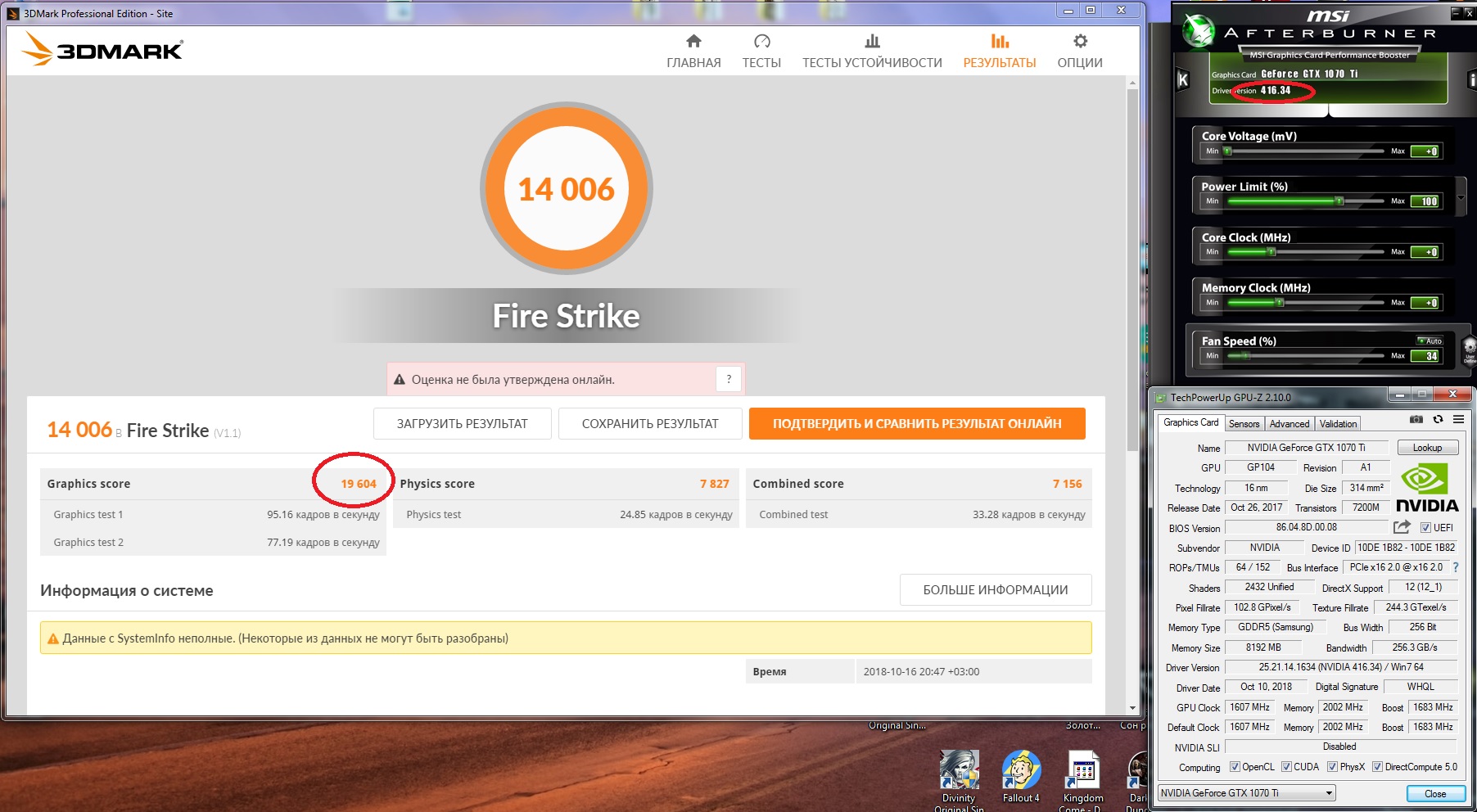Click the 3DMark results scrollbar down arrow
Viewport: 1477px width, 812px height.
(1132, 708)
